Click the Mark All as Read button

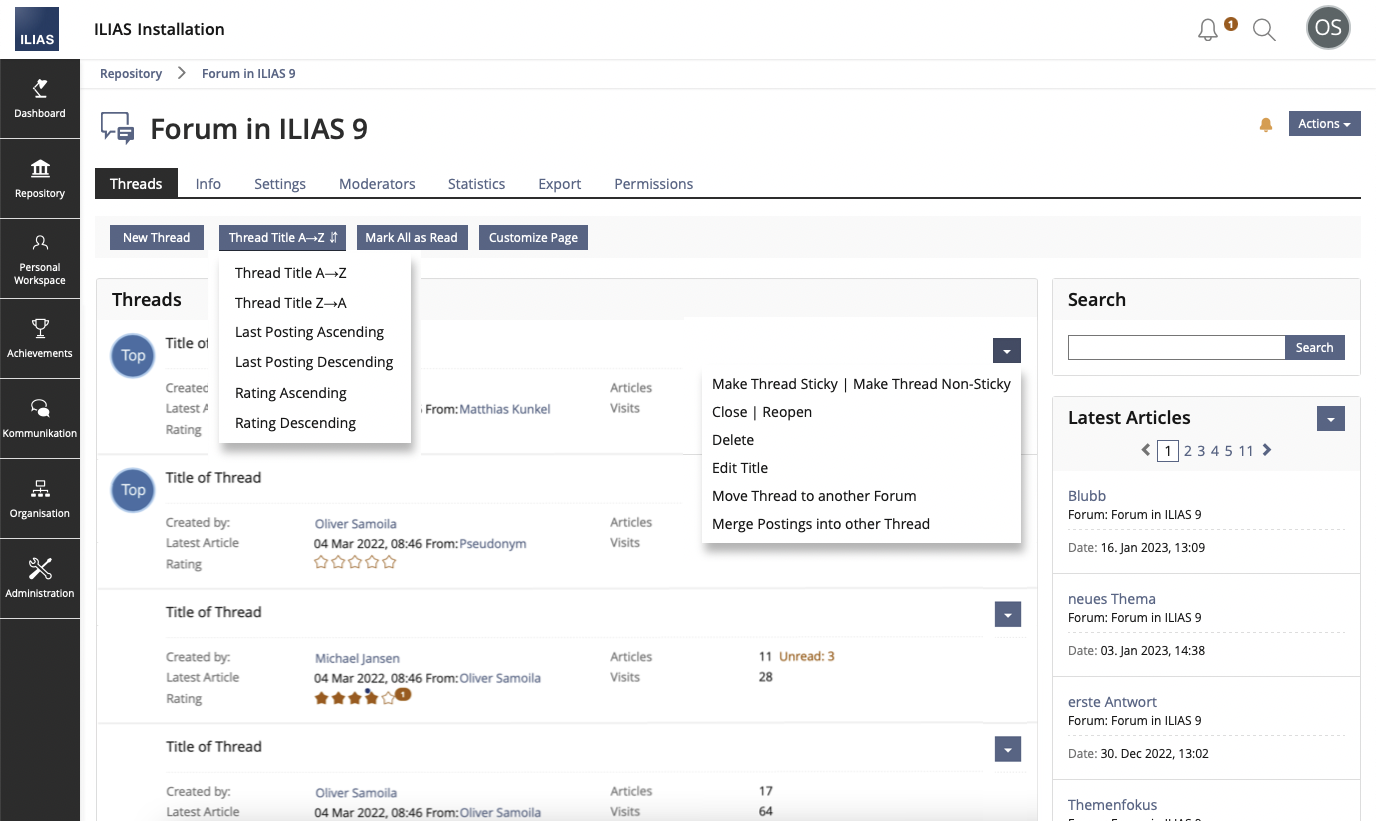click(411, 238)
